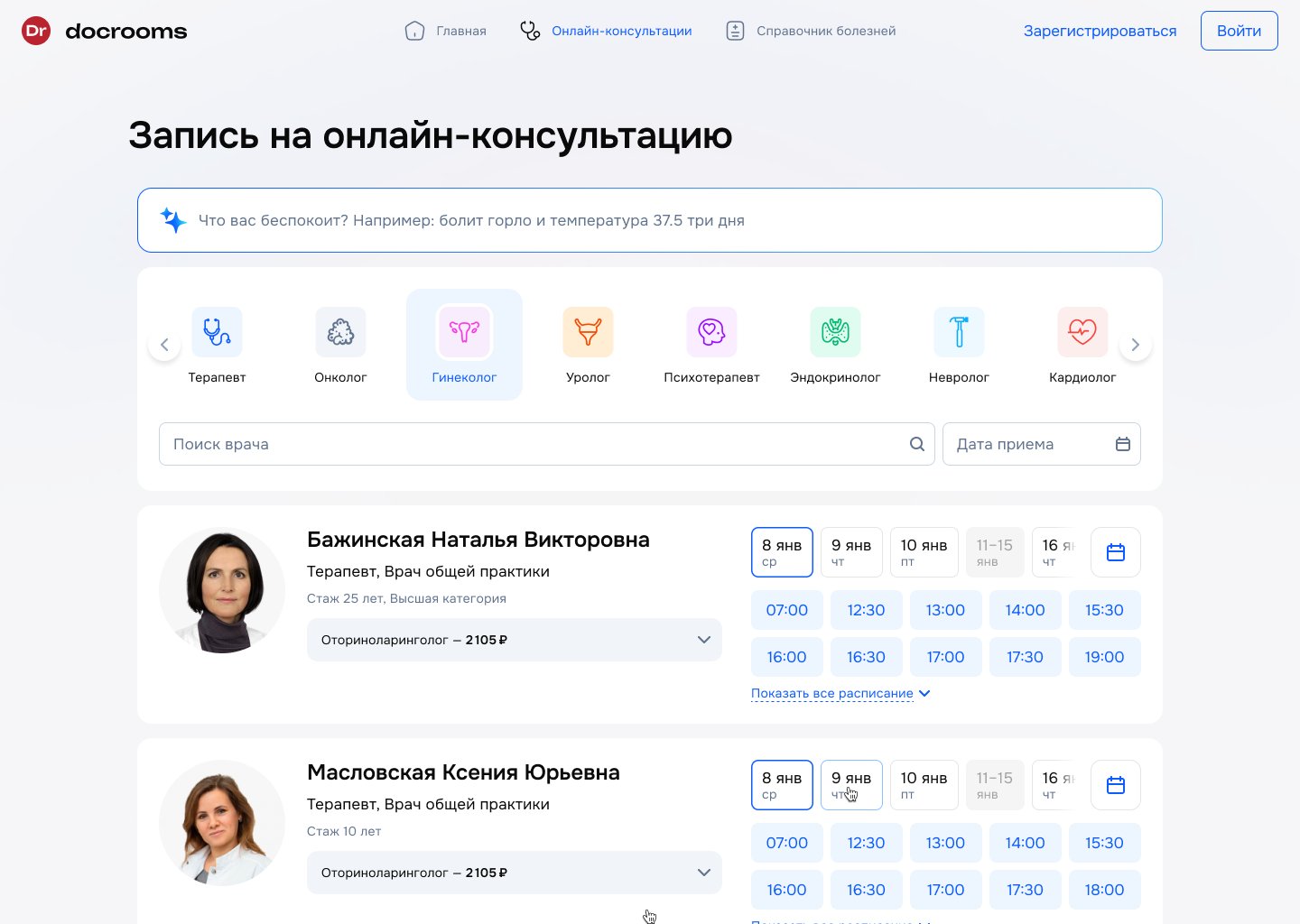Viewport: 1300px width, 924px height.
Task: Click the Что вас беспокоит symptom field
Action: coord(650,220)
